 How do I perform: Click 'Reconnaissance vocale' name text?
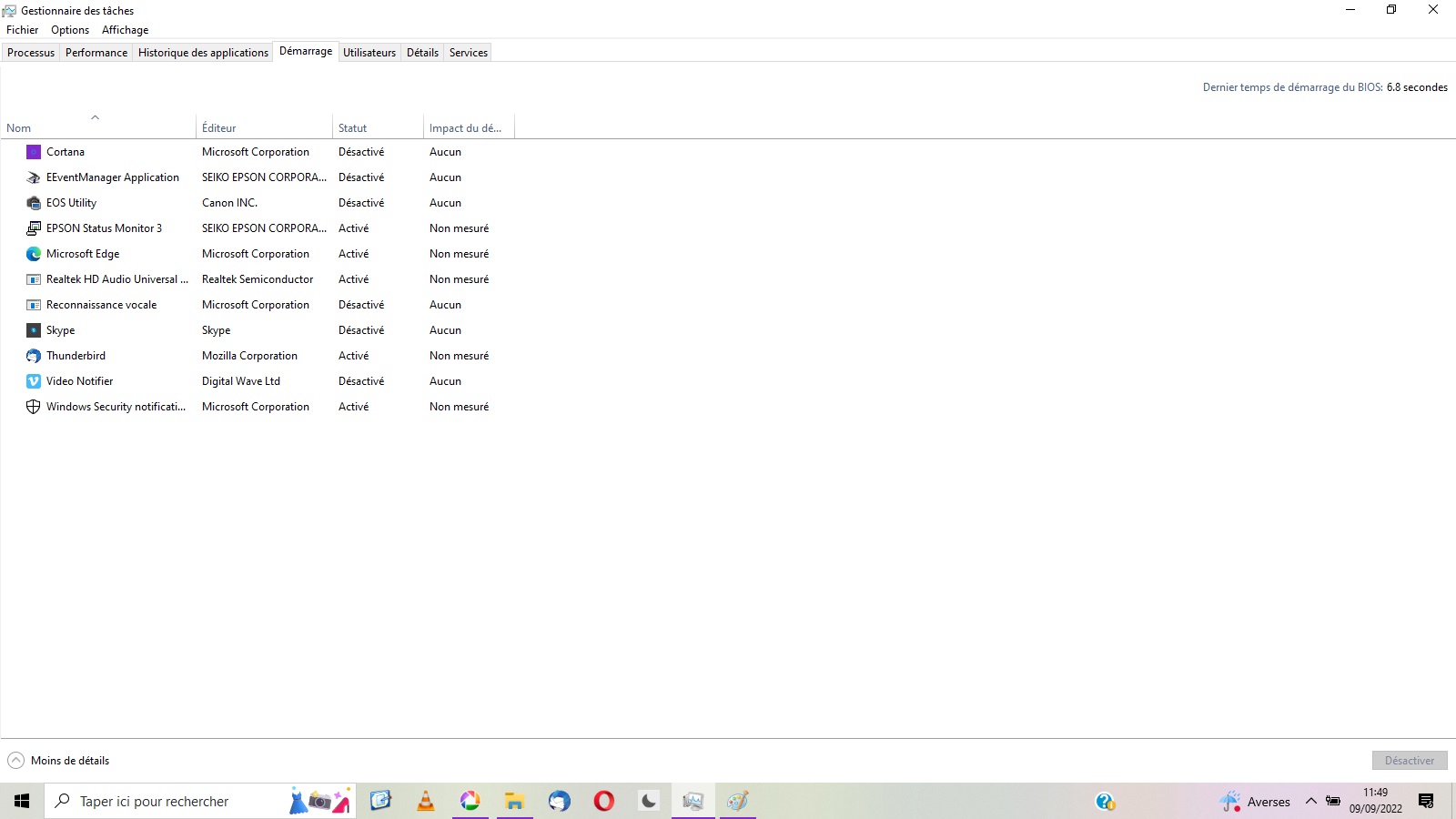coord(102,305)
